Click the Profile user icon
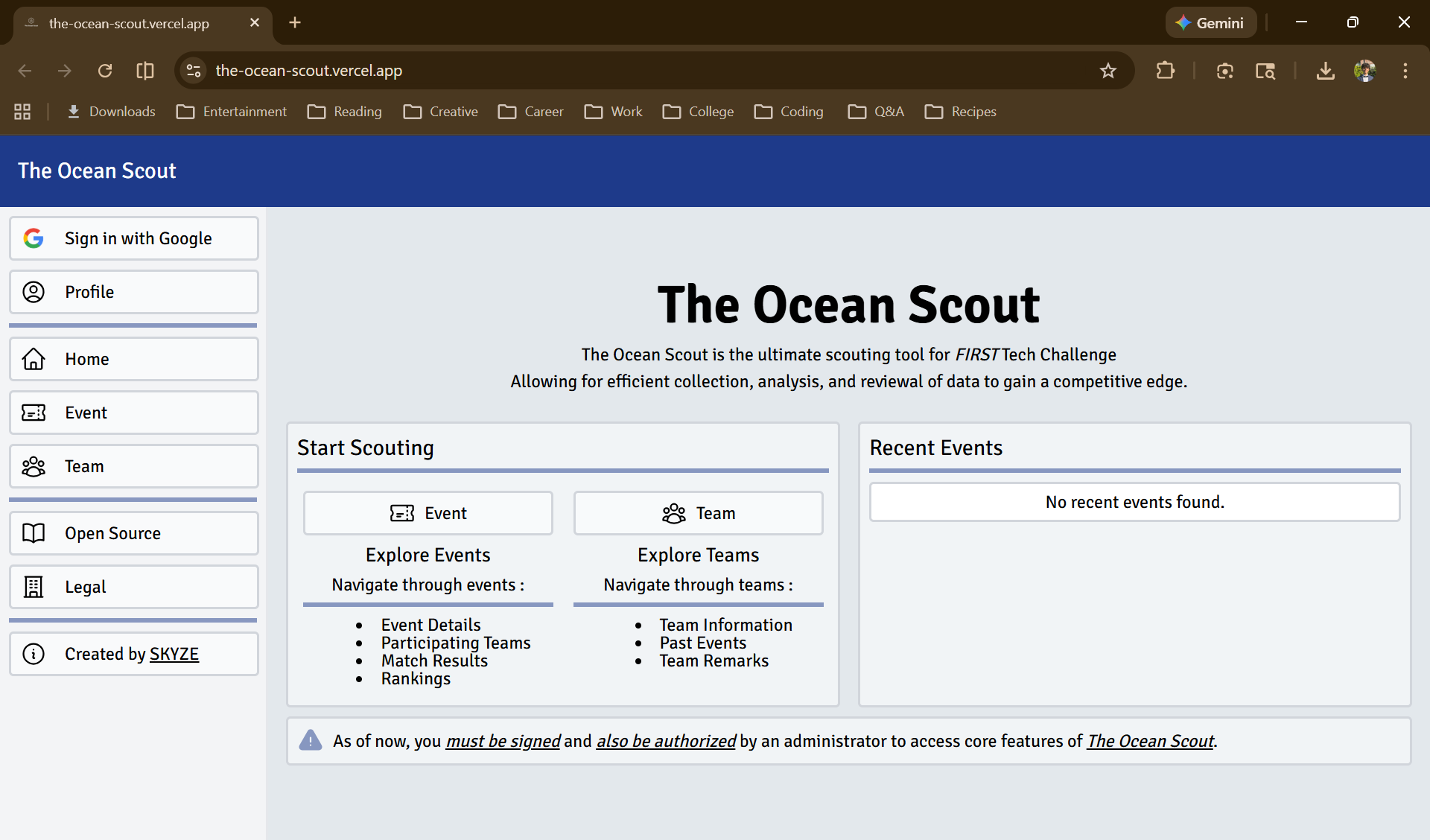The image size is (1430, 840). point(34,292)
